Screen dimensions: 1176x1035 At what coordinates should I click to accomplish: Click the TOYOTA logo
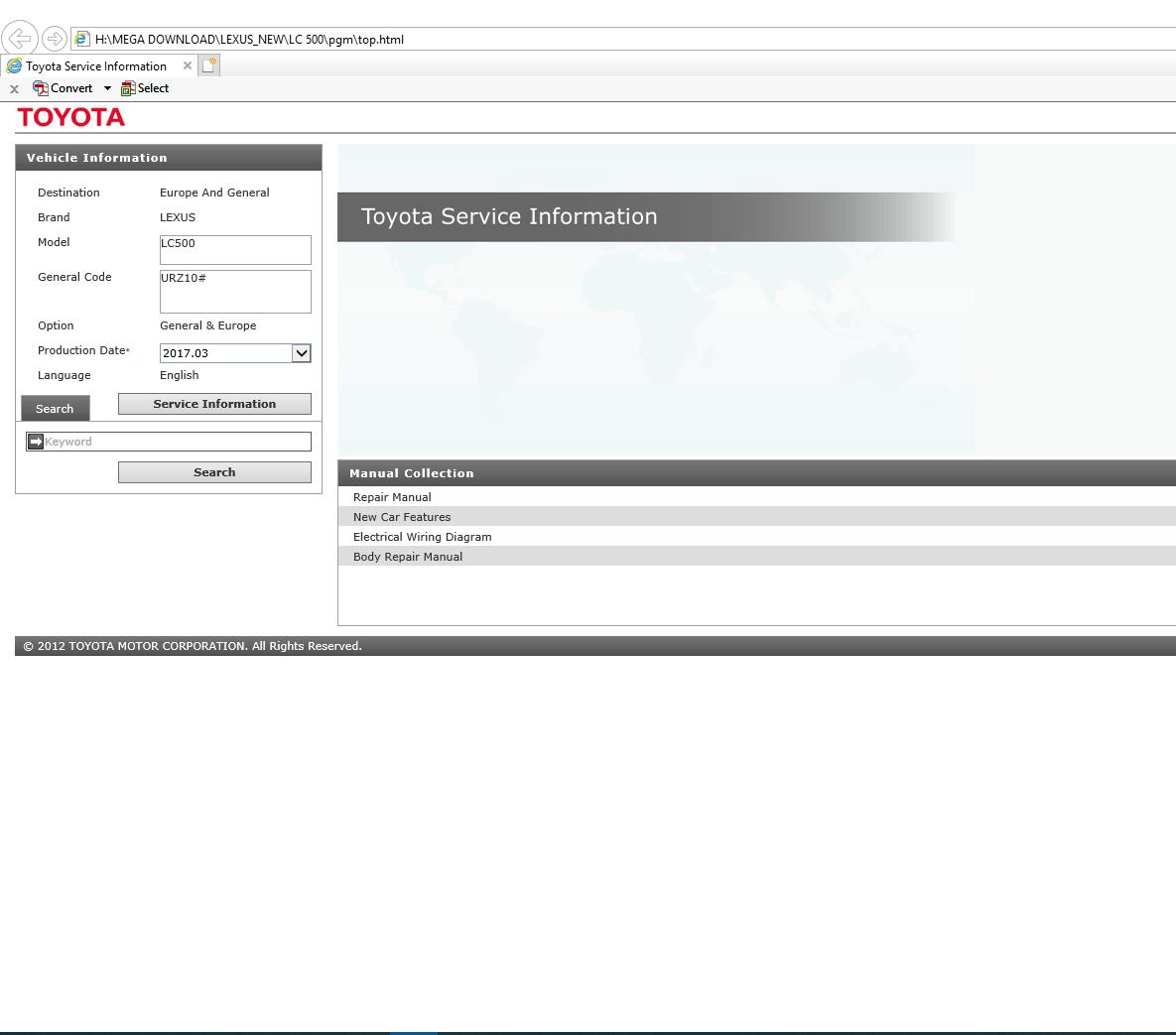pyautogui.click(x=71, y=117)
